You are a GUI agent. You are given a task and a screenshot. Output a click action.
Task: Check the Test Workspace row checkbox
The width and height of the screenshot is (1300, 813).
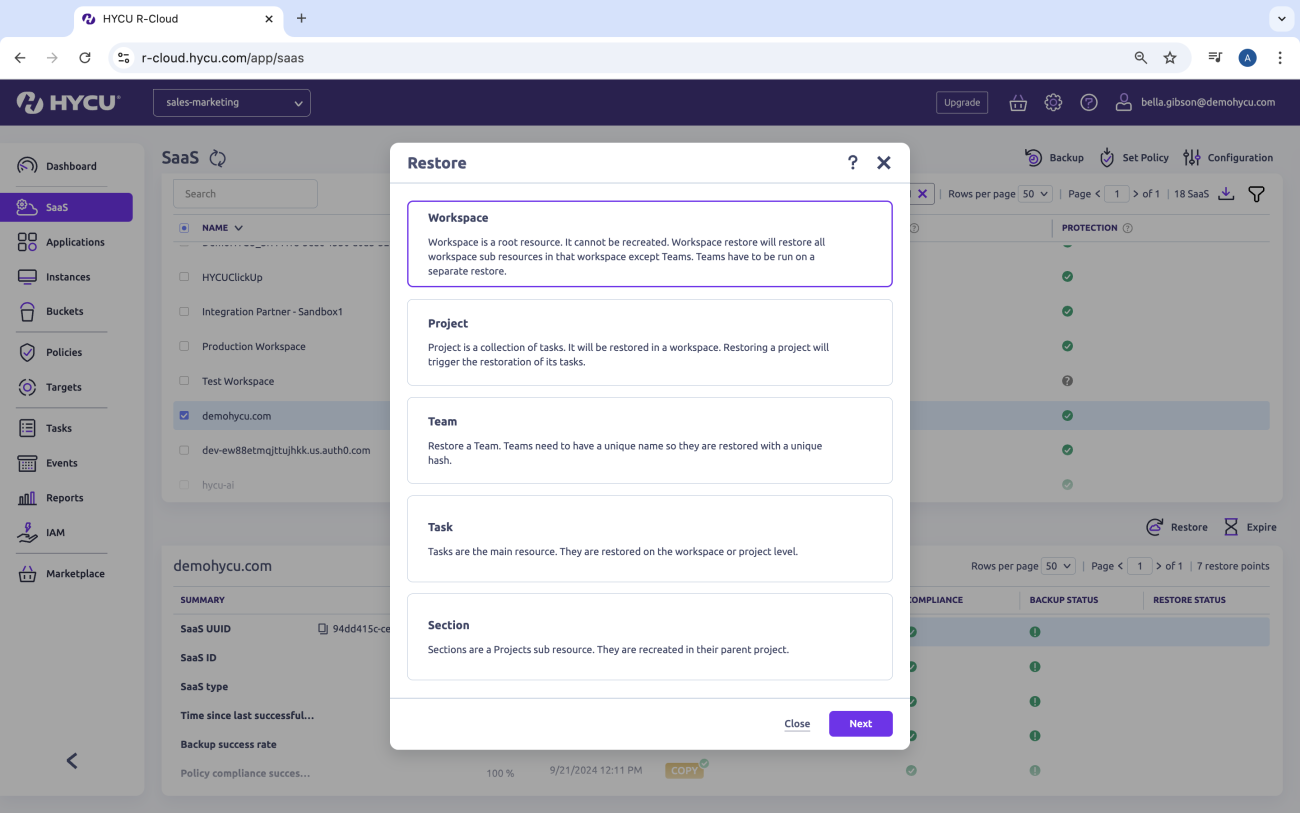[x=183, y=381]
